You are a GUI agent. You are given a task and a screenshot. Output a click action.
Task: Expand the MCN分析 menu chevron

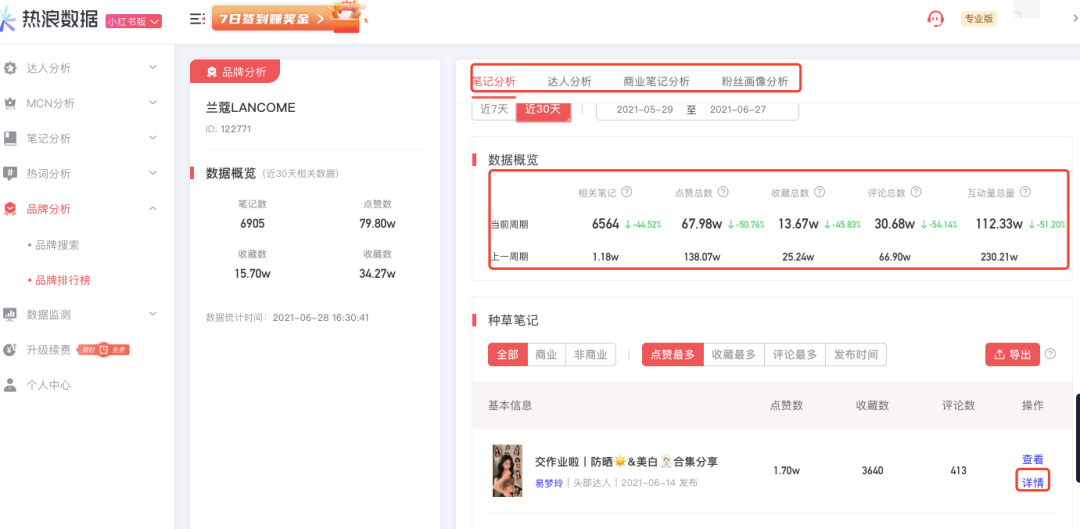153,103
